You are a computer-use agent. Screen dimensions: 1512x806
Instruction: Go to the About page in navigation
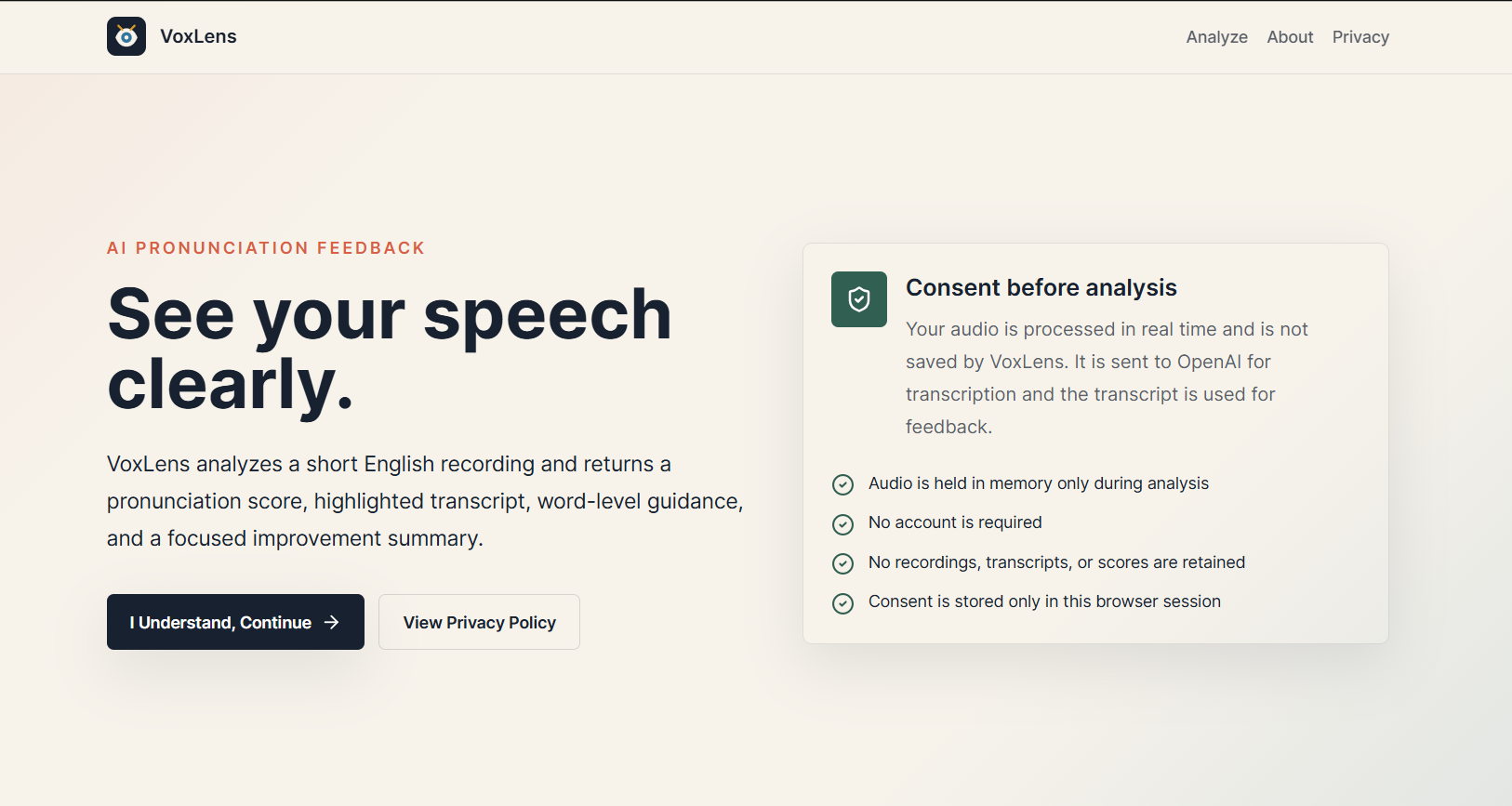(x=1290, y=37)
